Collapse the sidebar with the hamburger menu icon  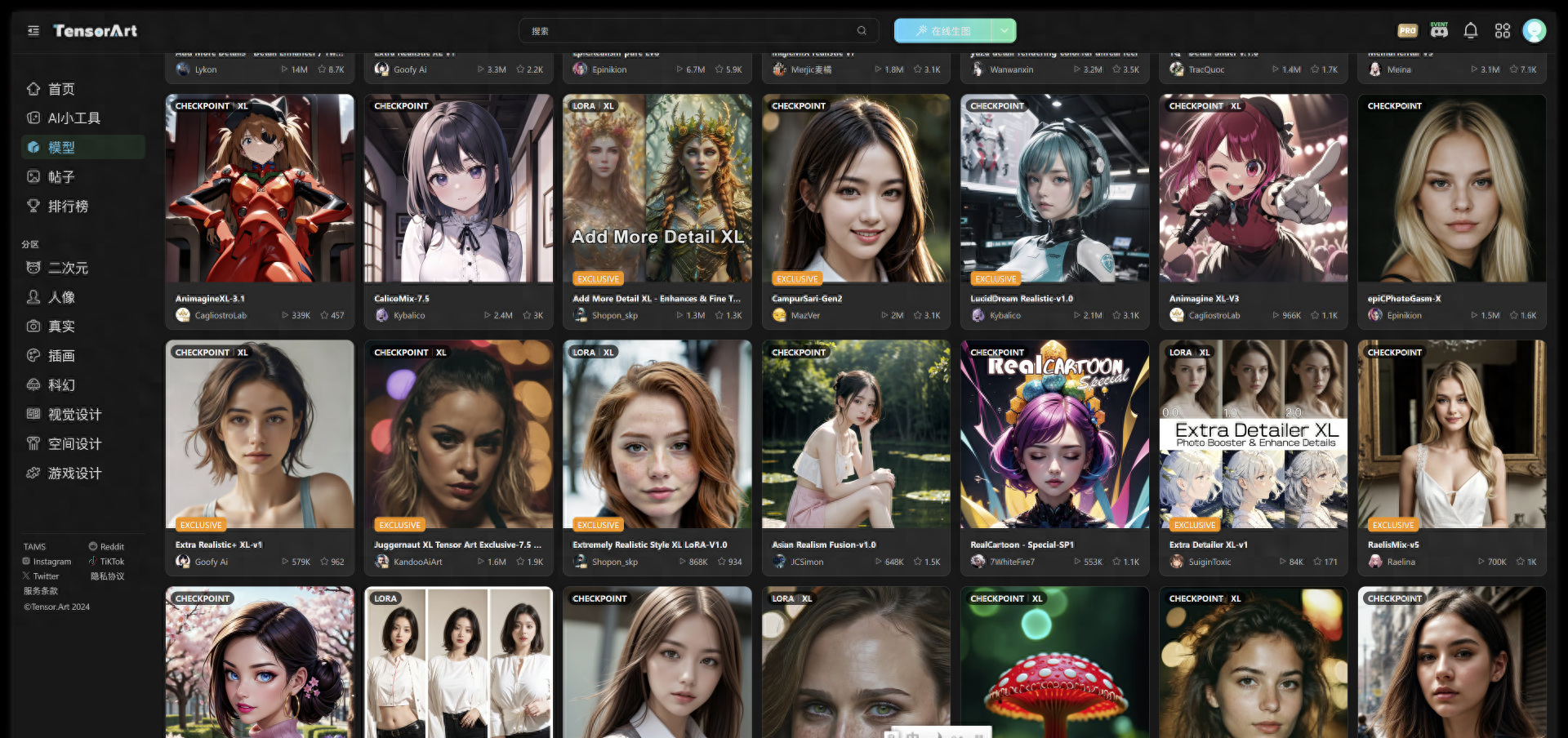(33, 31)
